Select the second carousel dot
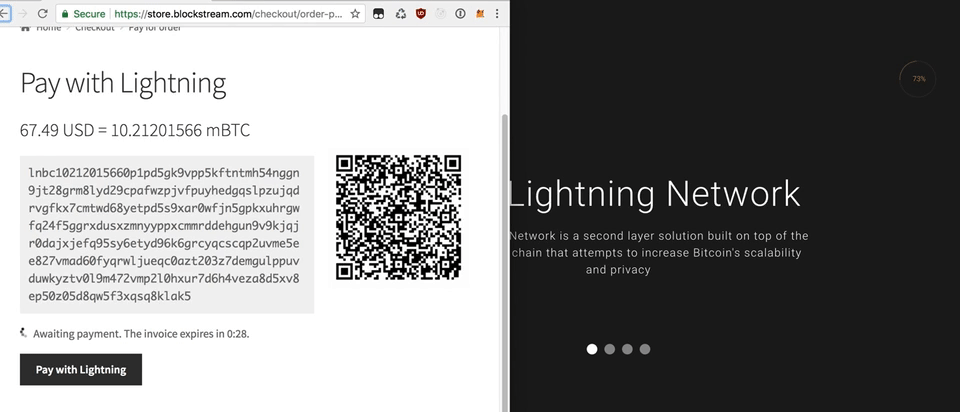 (x=610, y=349)
